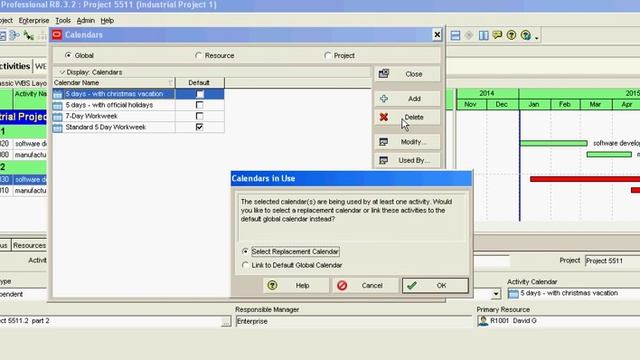This screenshot has width=640, height=360.
Task: Click the Activities tab
Action: (15, 66)
